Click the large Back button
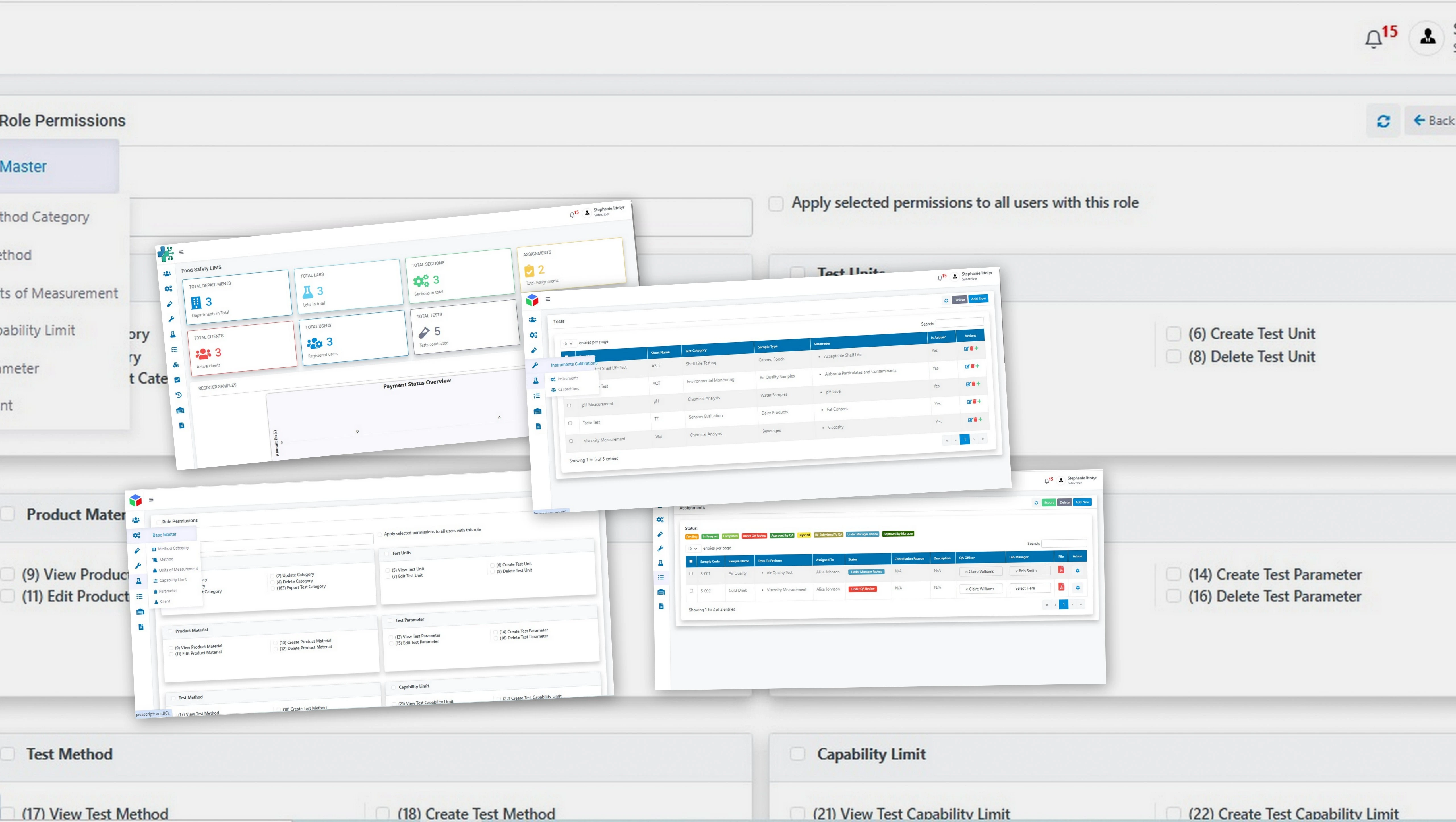Viewport: 1456px width, 822px height. [x=1433, y=121]
